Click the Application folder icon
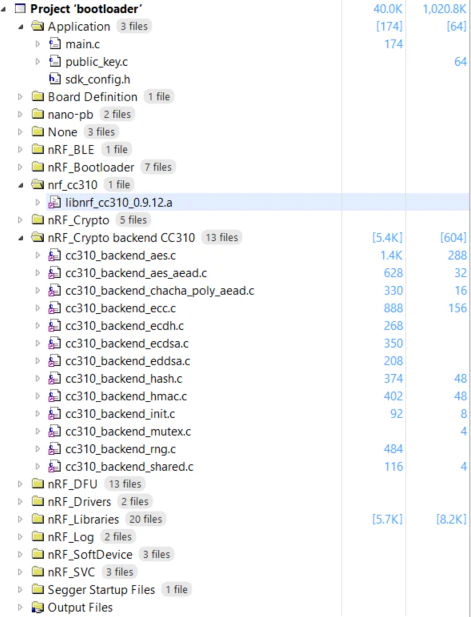 click(37, 26)
